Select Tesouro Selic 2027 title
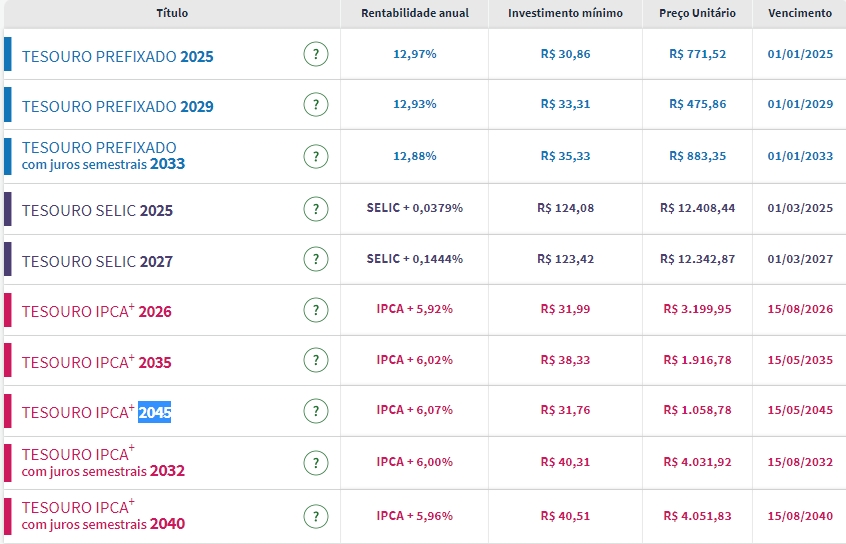 tap(97, 261)
